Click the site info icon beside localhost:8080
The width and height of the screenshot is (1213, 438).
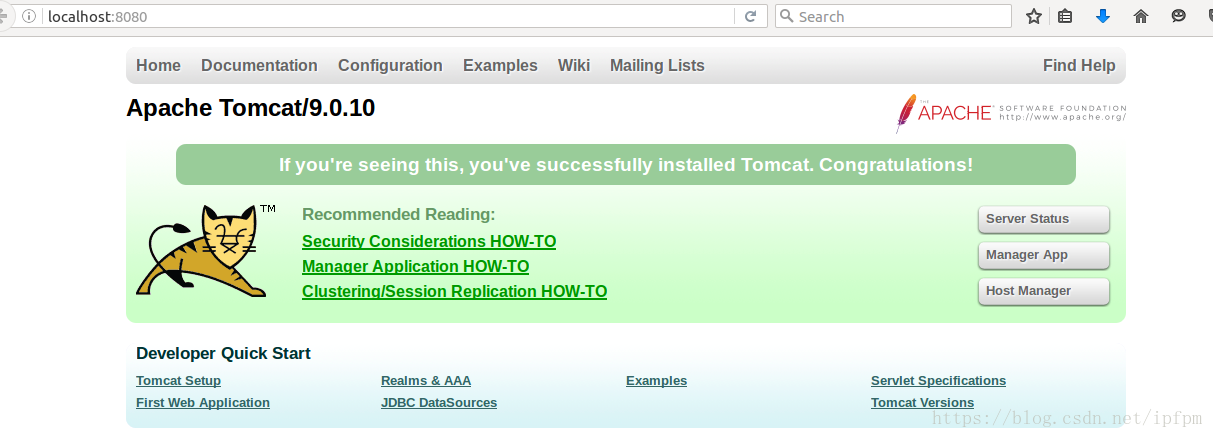tap(30, 16)
